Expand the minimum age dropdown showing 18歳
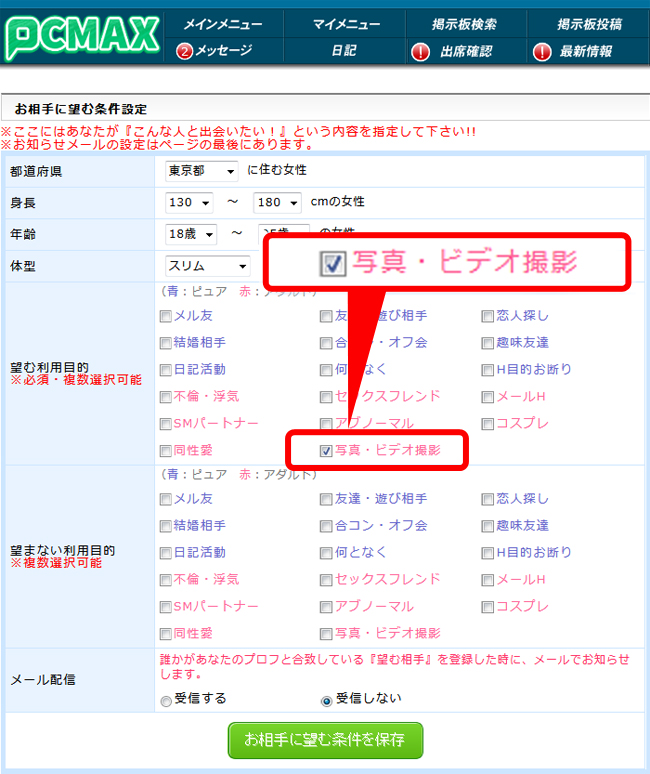 190,235
